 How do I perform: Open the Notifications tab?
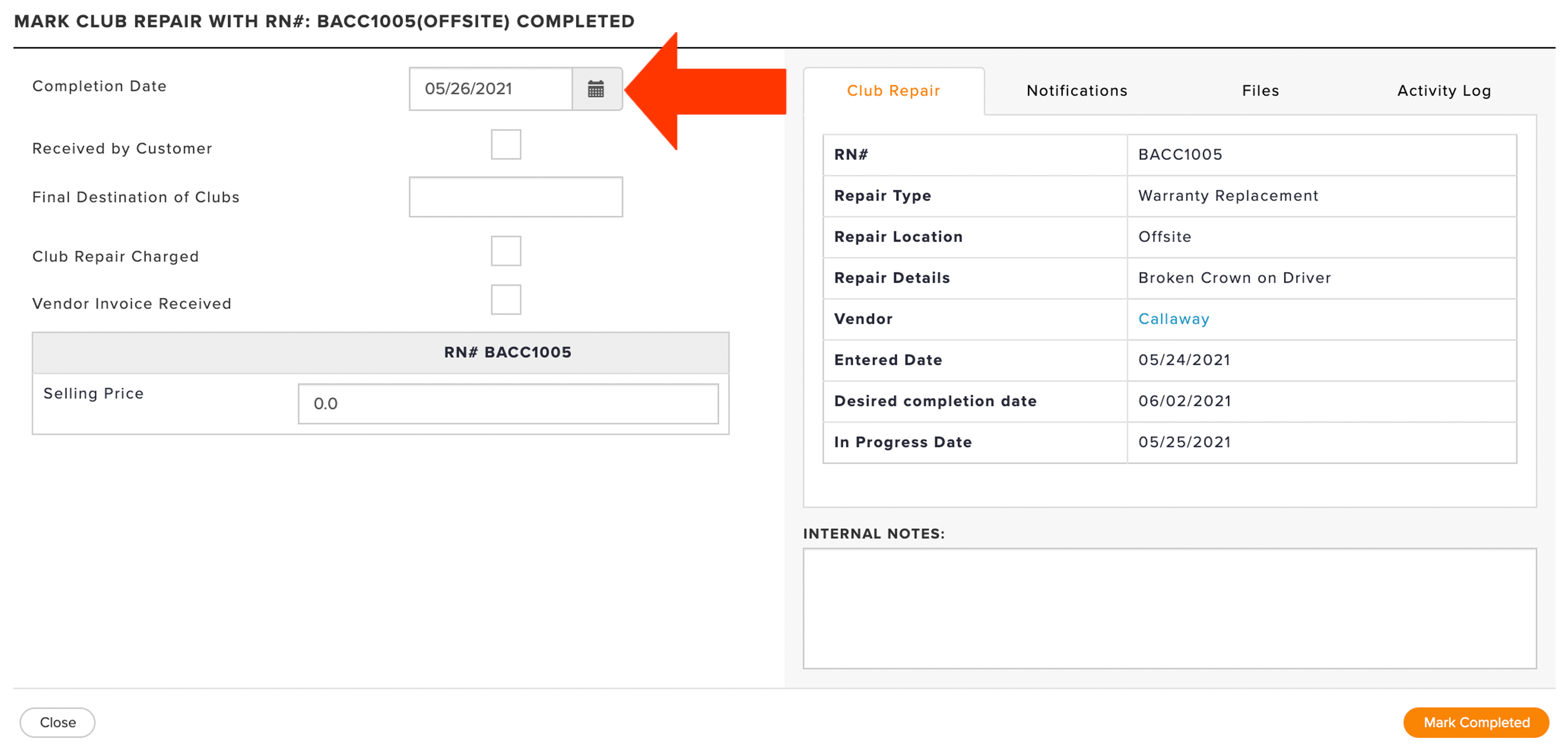pyautogui.click(x=1077, y=91)
